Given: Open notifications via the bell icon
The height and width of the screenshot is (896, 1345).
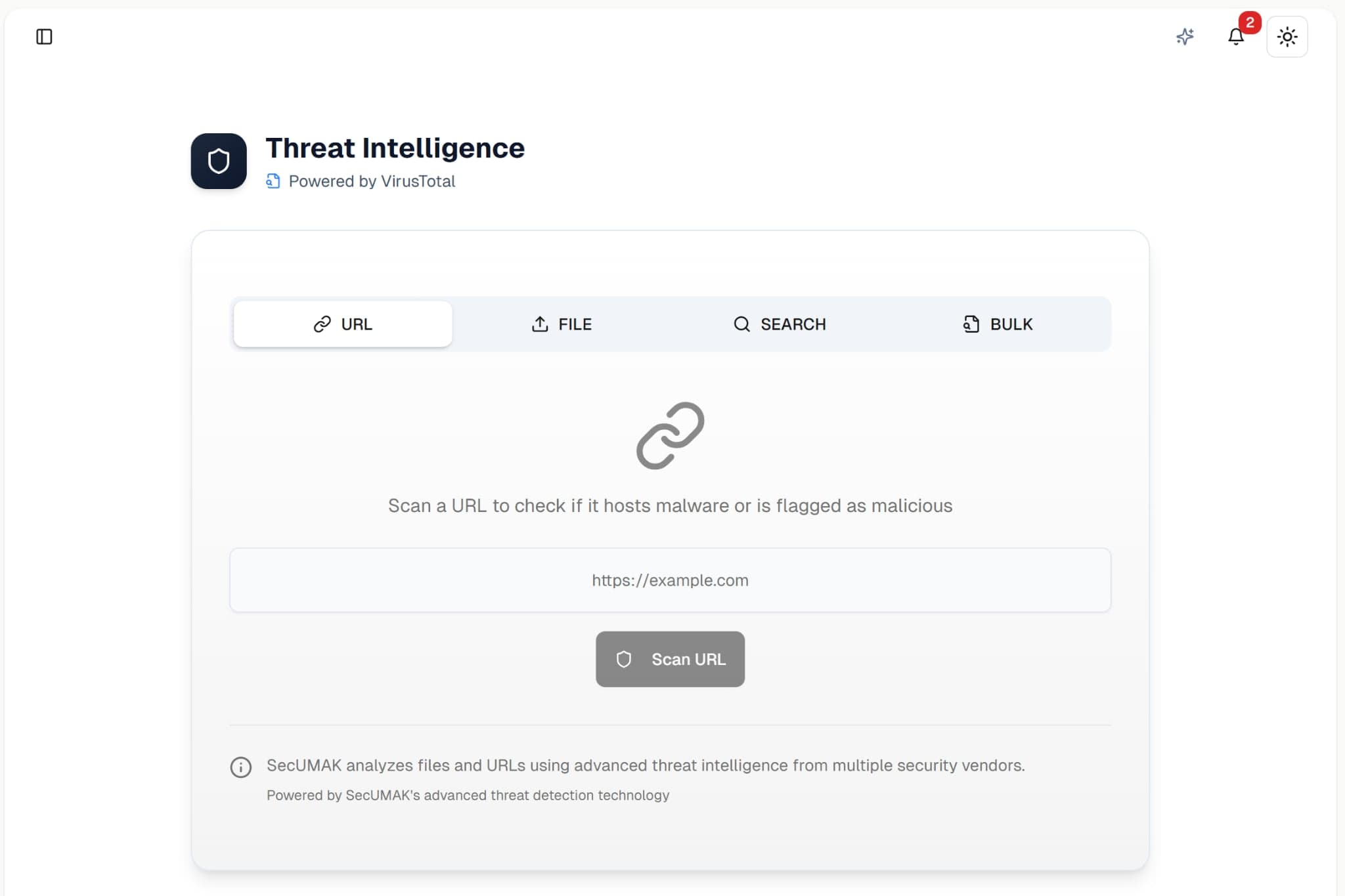Looking at the screenshot, I should [1236, 37].
